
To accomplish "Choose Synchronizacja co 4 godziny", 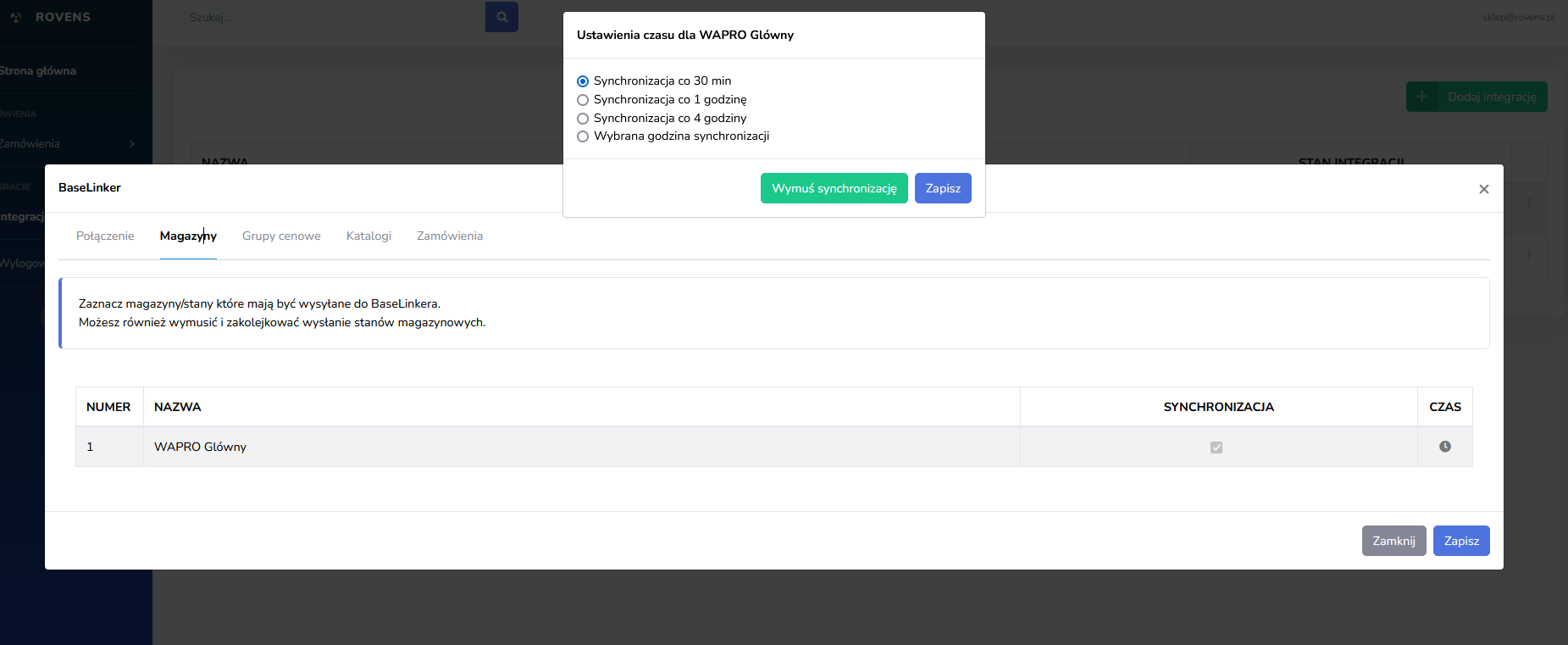I will 583,119.
